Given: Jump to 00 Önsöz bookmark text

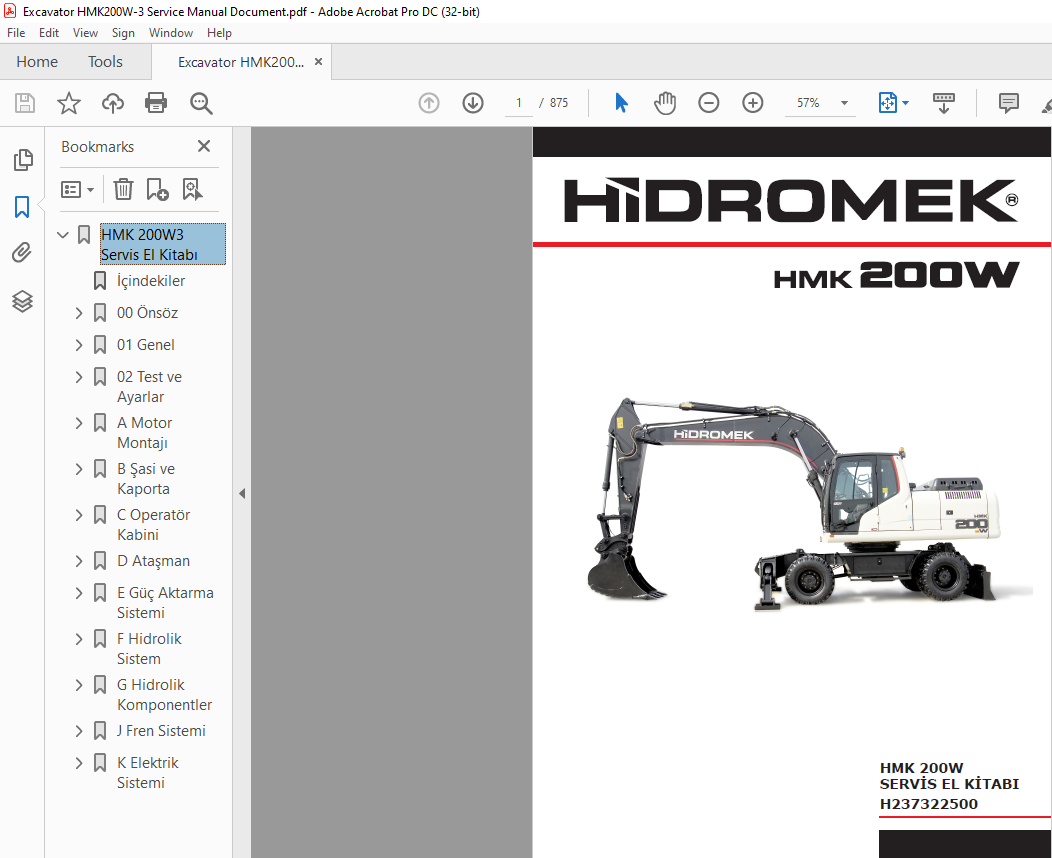Looking at the screenshot, I should point(148,313).
